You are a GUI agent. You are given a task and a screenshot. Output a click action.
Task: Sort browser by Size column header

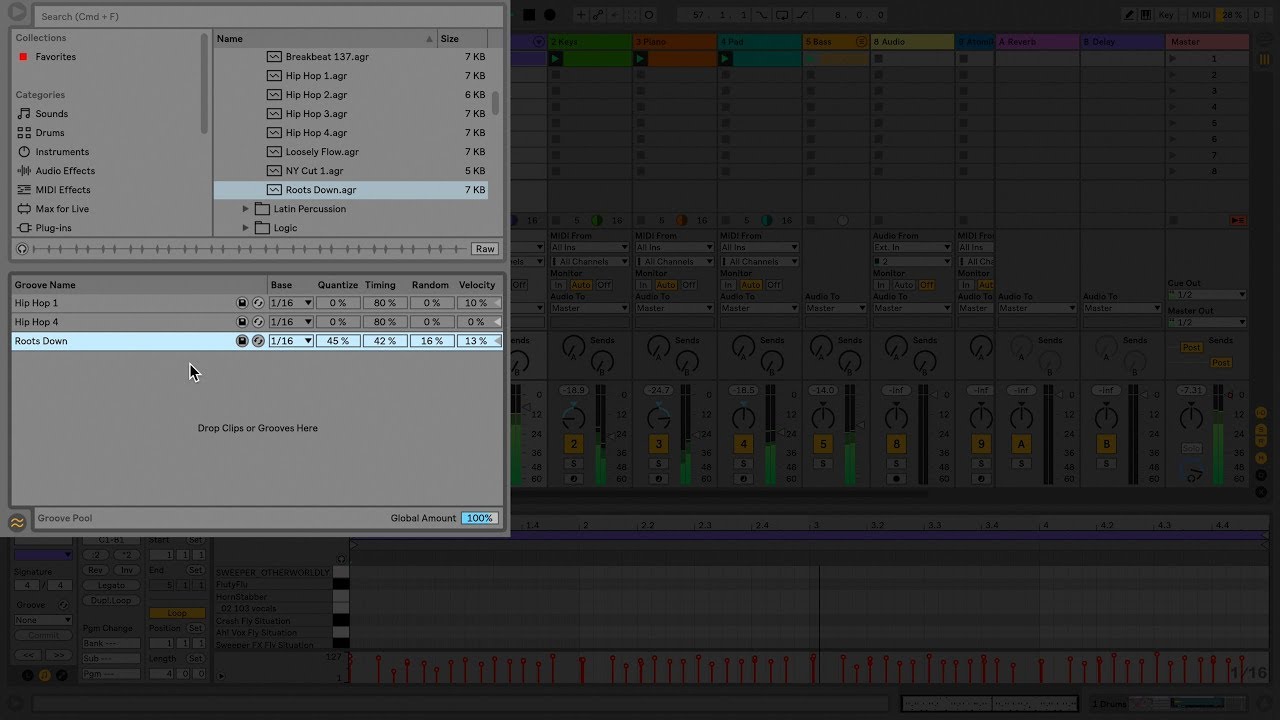tap(463, 39)
